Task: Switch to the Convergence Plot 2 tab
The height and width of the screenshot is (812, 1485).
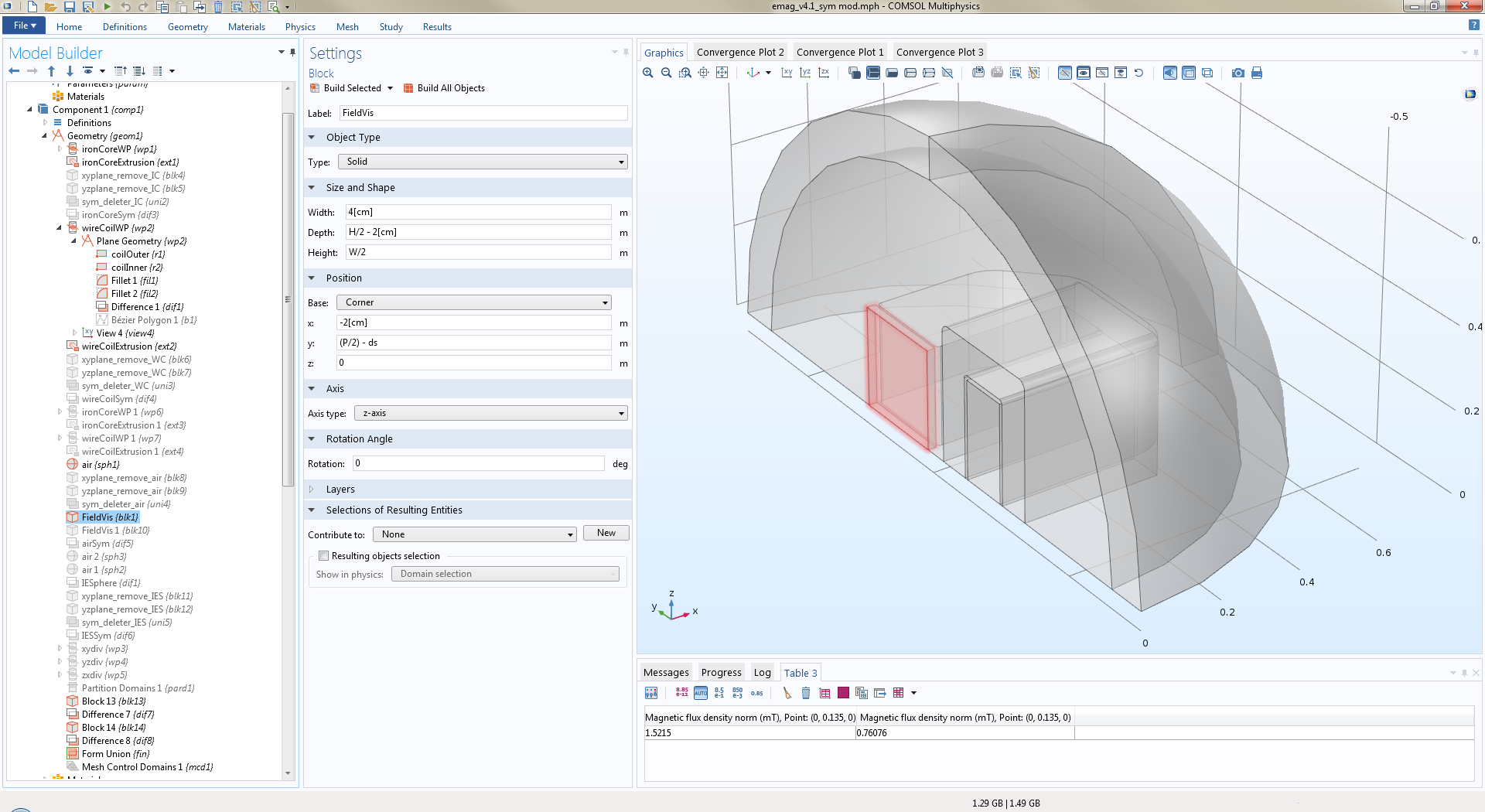Action: click(x=739, y=53)
